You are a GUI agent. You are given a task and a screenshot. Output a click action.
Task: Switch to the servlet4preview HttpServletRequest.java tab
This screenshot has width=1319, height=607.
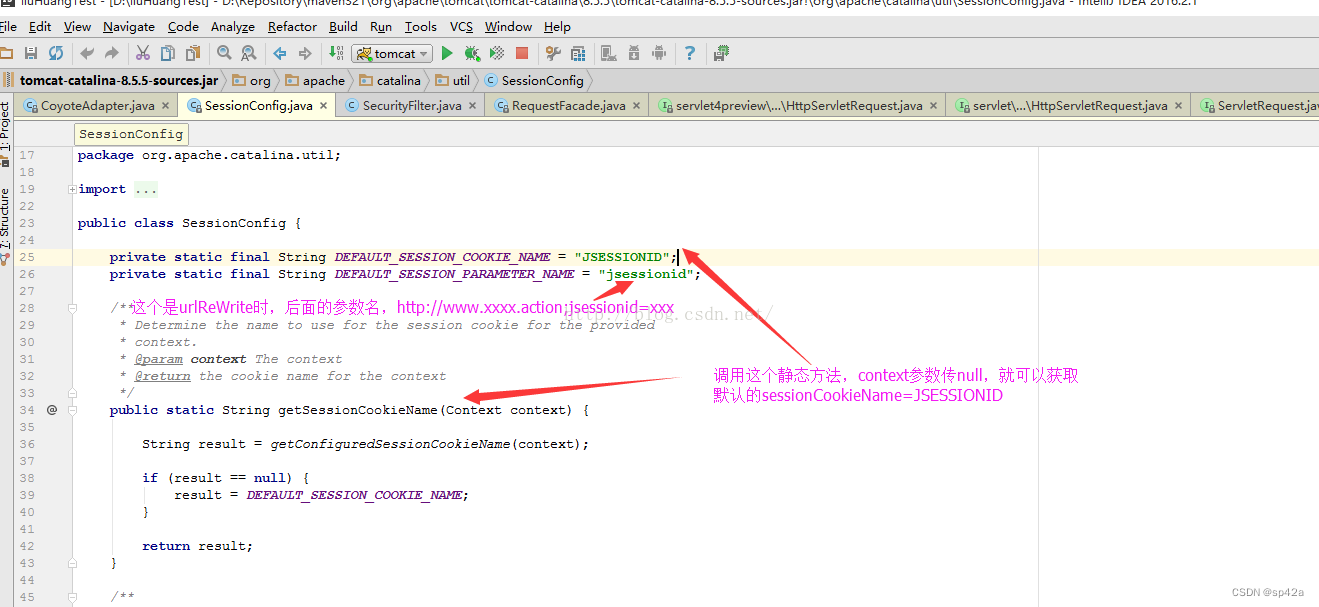click(799, 105)
